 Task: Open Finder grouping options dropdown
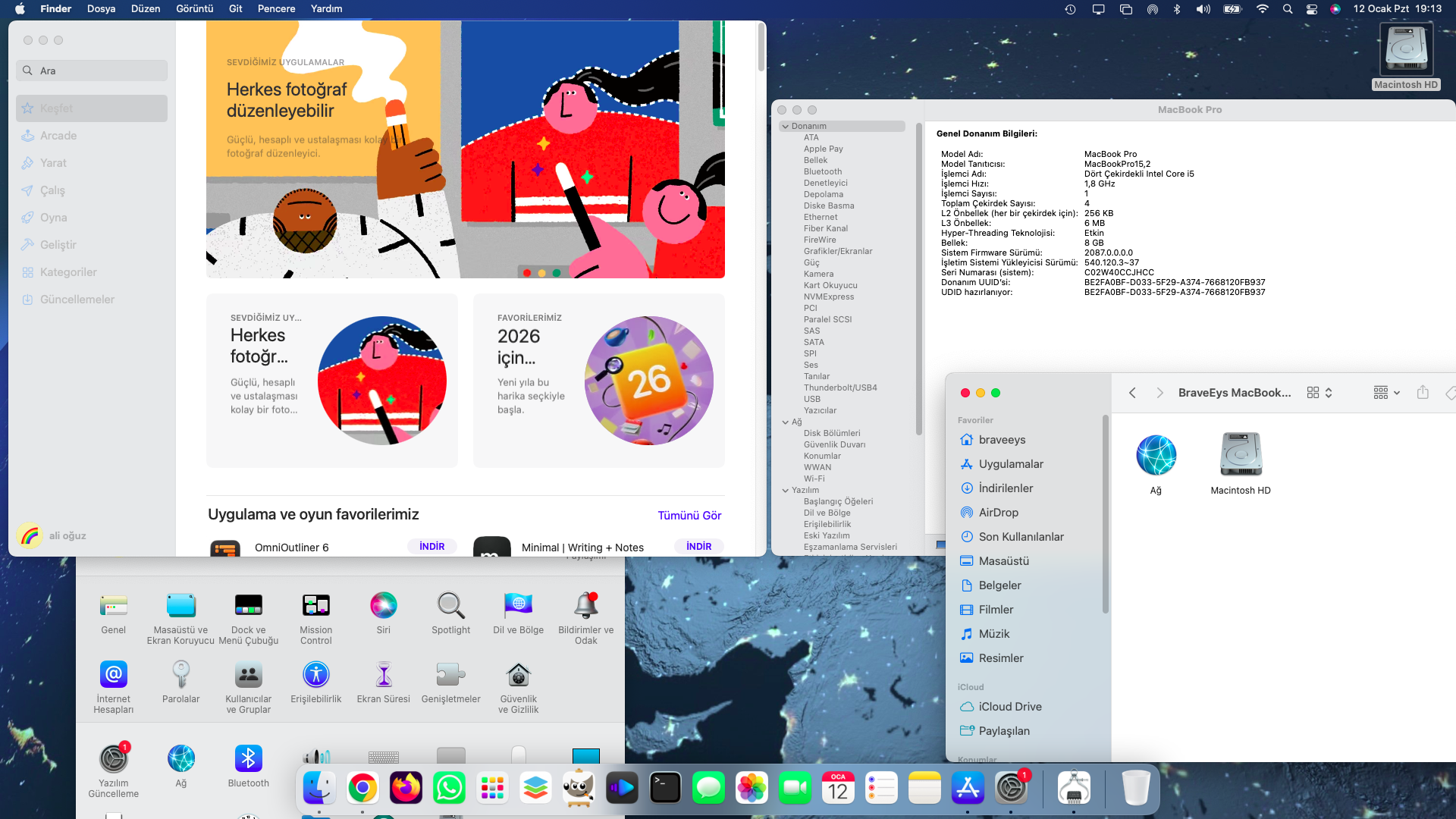[1386, 393]
